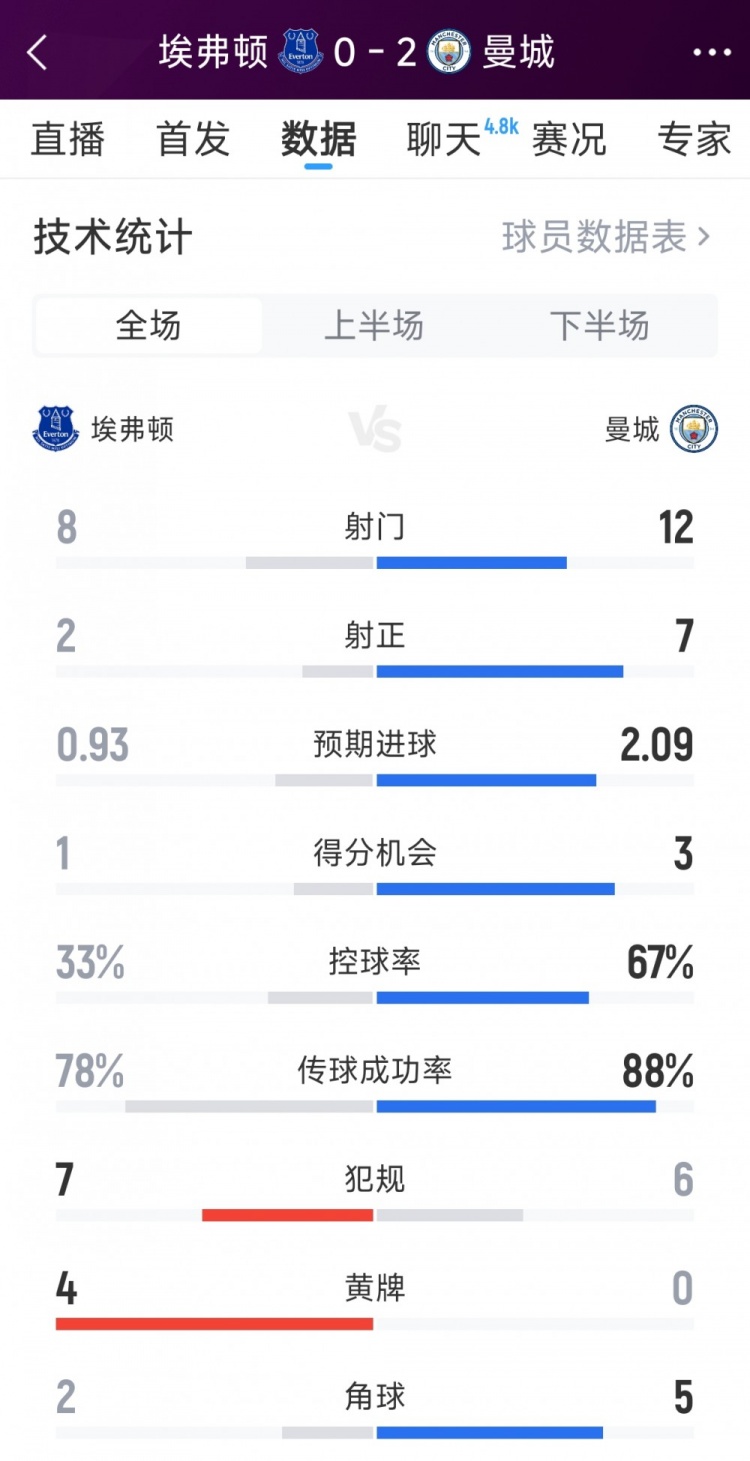Tap the 埃弗顿 team name in header
Viewport: 750px width, 1461px height.
click(213, 52)
